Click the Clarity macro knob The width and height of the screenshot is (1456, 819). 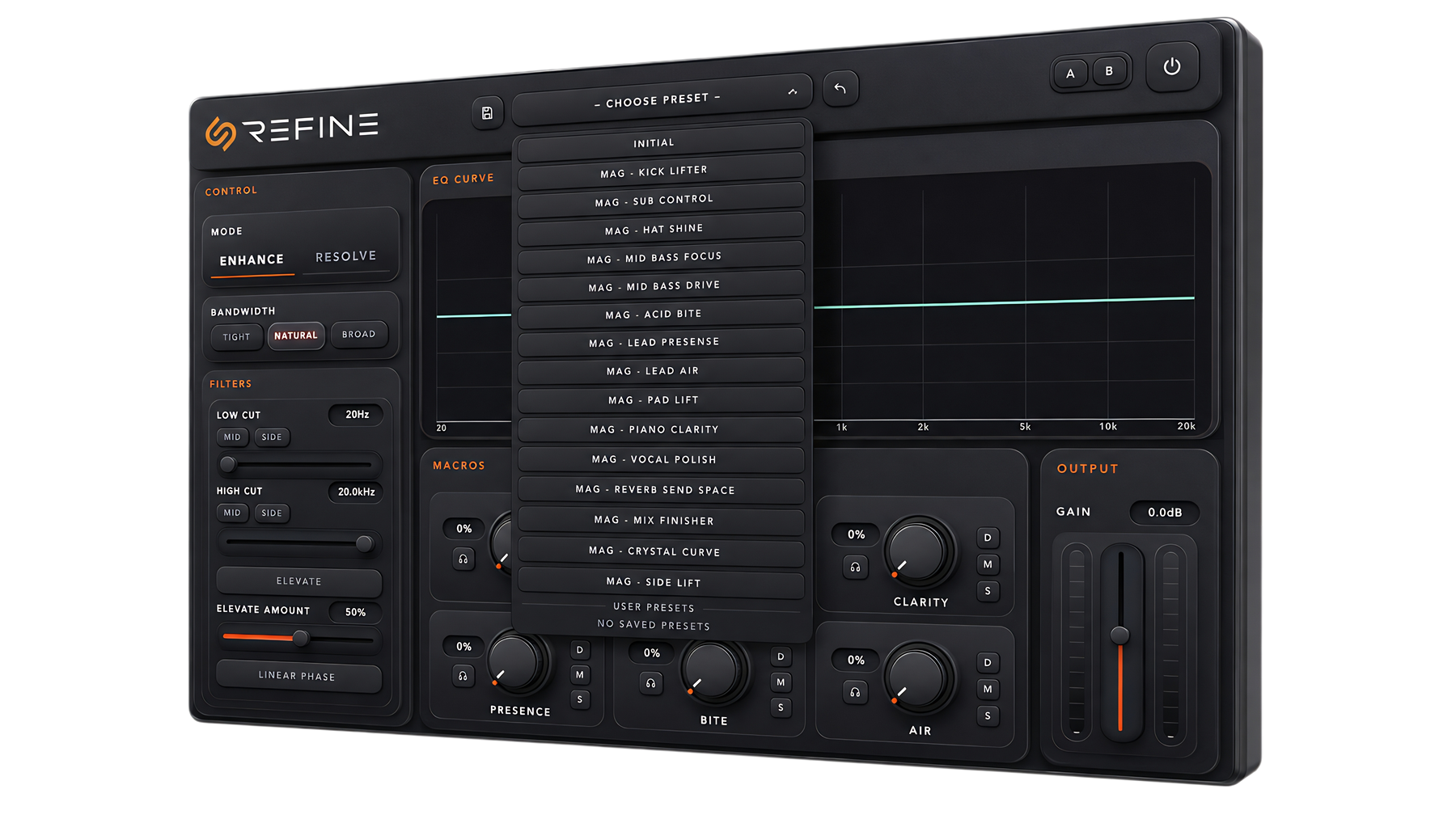(918, 551)
